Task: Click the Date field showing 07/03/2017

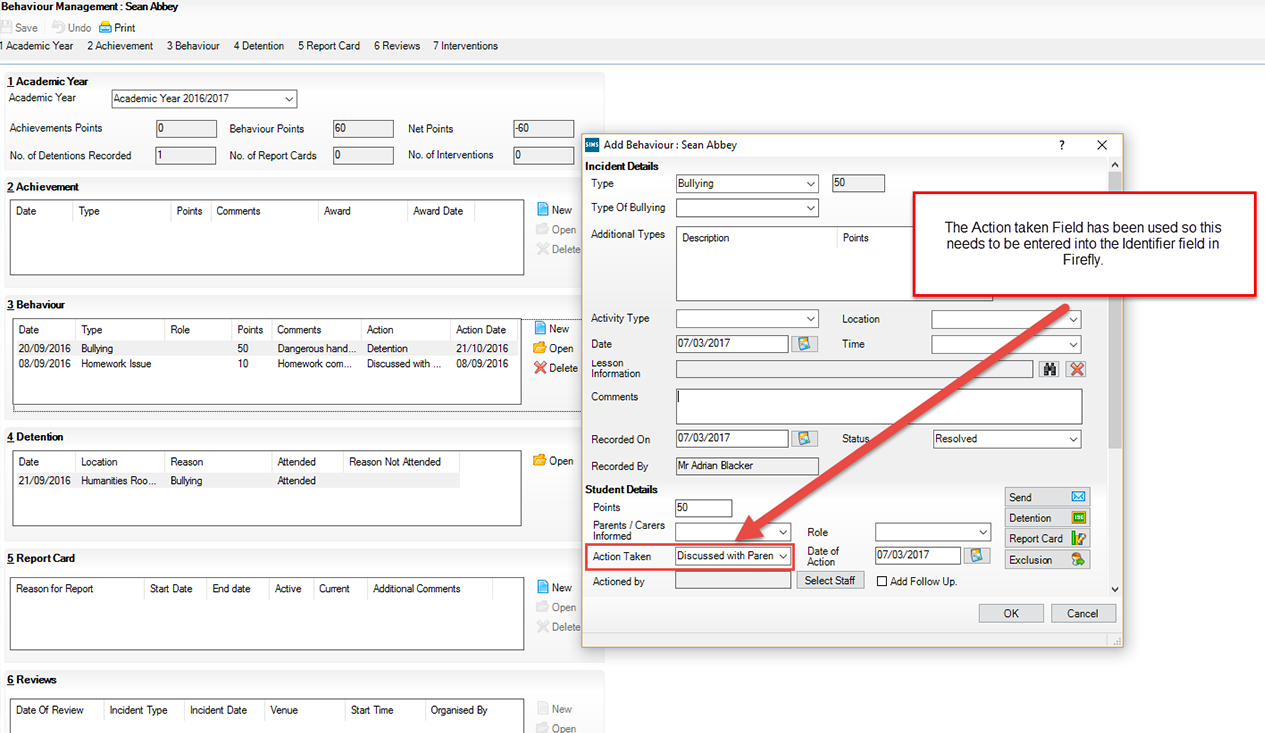Action: click(732, 344)
